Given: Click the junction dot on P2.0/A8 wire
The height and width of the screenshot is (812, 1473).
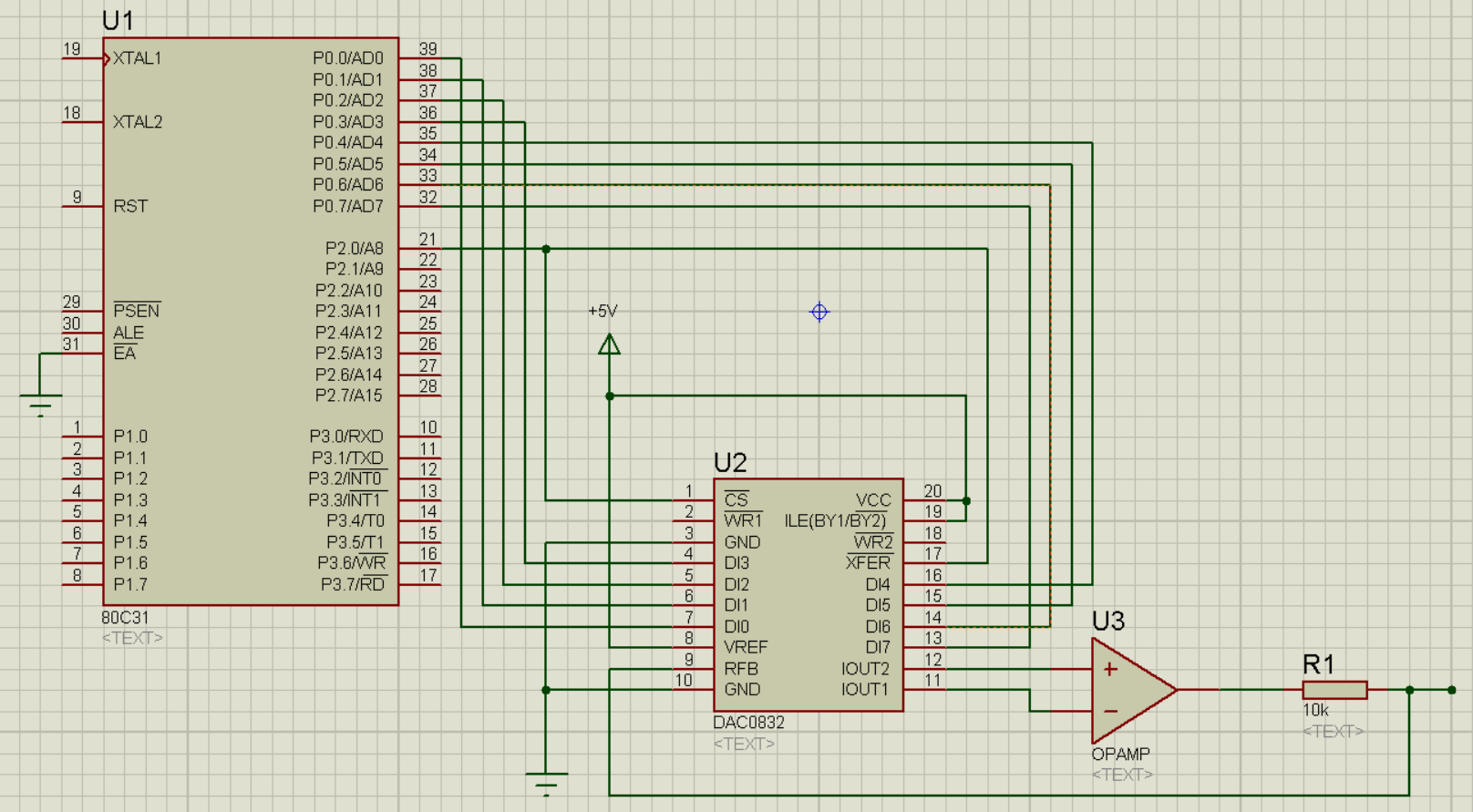Looking at the screenshot, I should (x=546, y=249).
